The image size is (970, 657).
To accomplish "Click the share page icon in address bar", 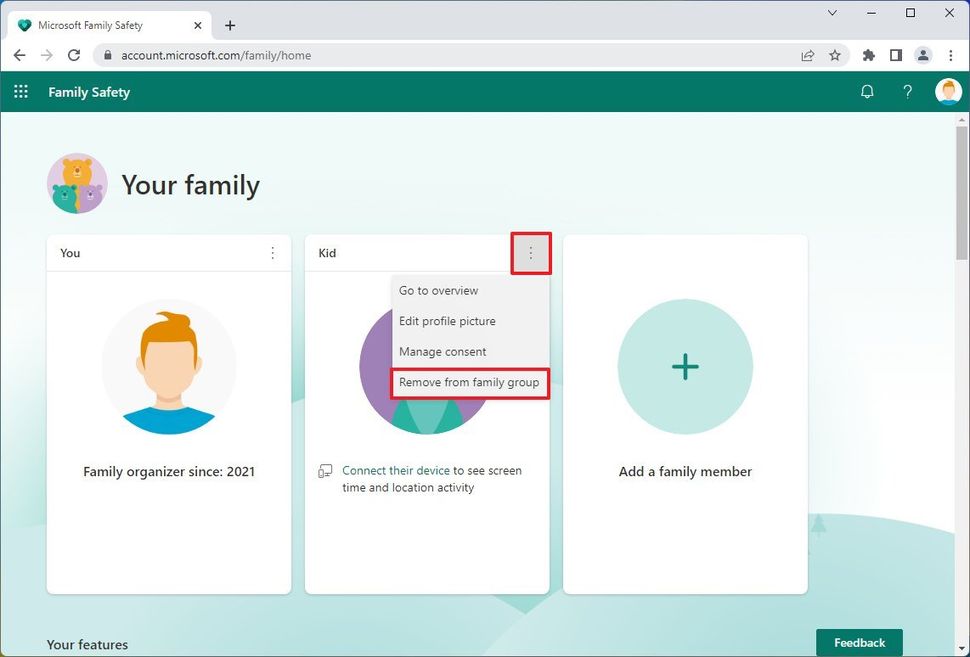I will (807, 55).
